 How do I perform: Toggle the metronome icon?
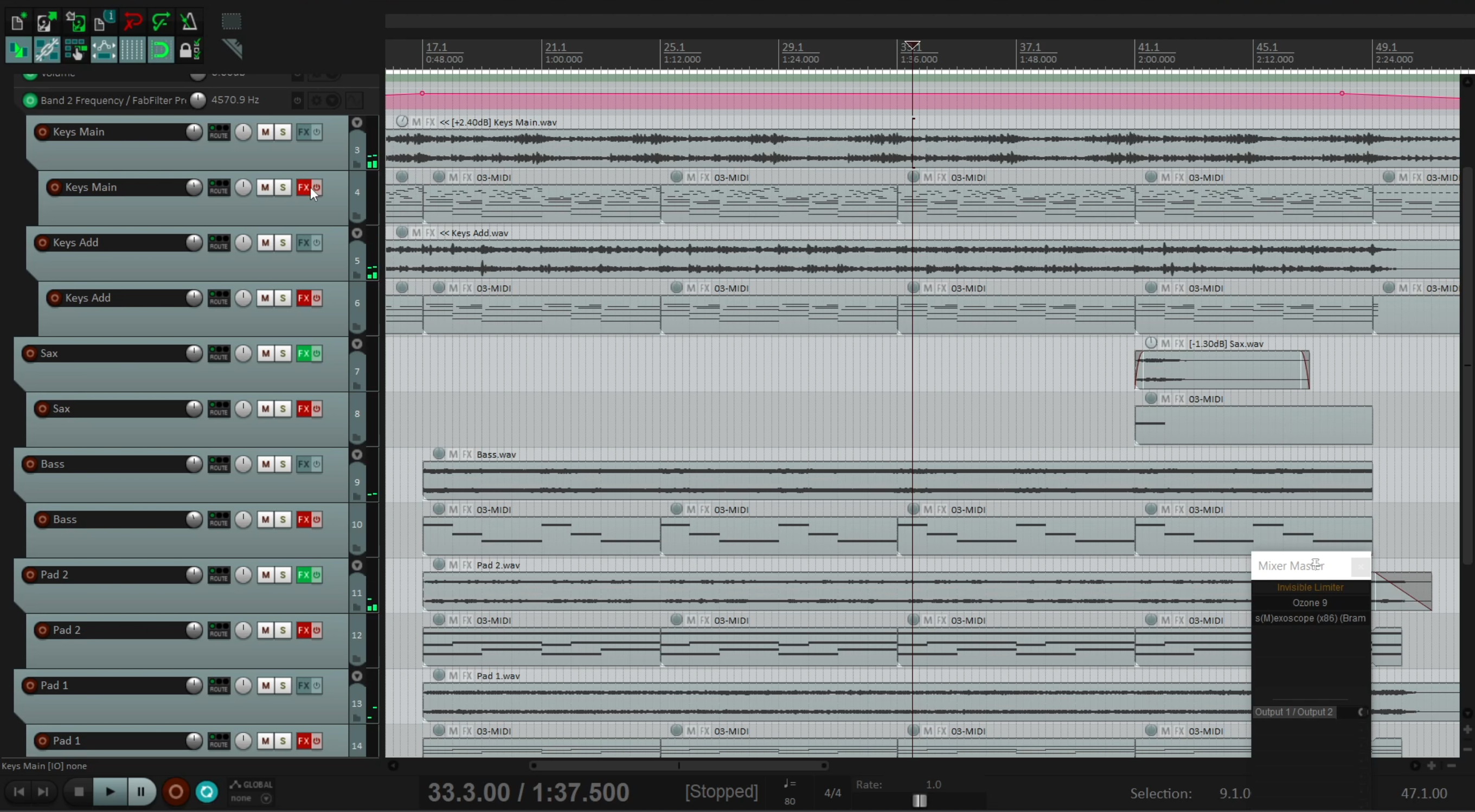pos(189,22)
